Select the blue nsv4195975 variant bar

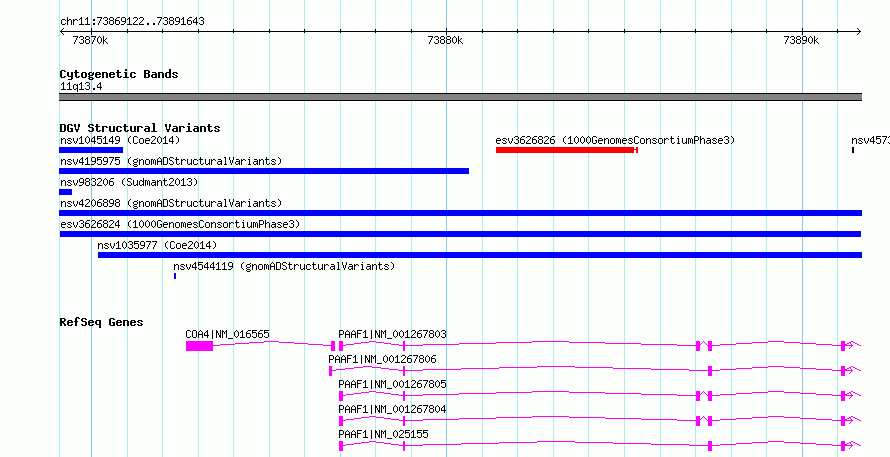(264, 171)
